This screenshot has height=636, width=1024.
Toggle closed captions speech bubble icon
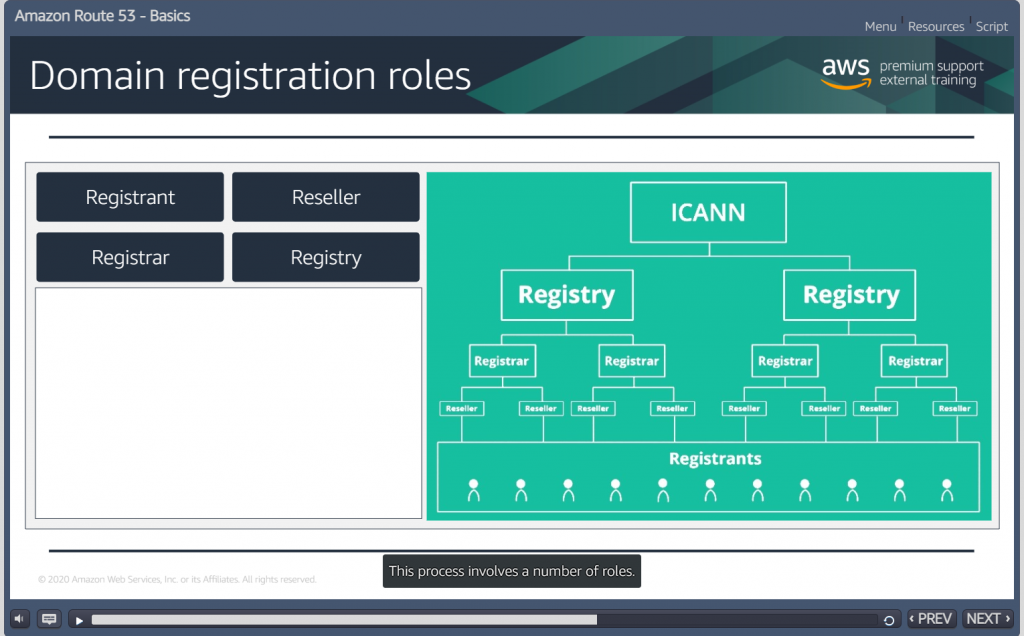[49, 619]
